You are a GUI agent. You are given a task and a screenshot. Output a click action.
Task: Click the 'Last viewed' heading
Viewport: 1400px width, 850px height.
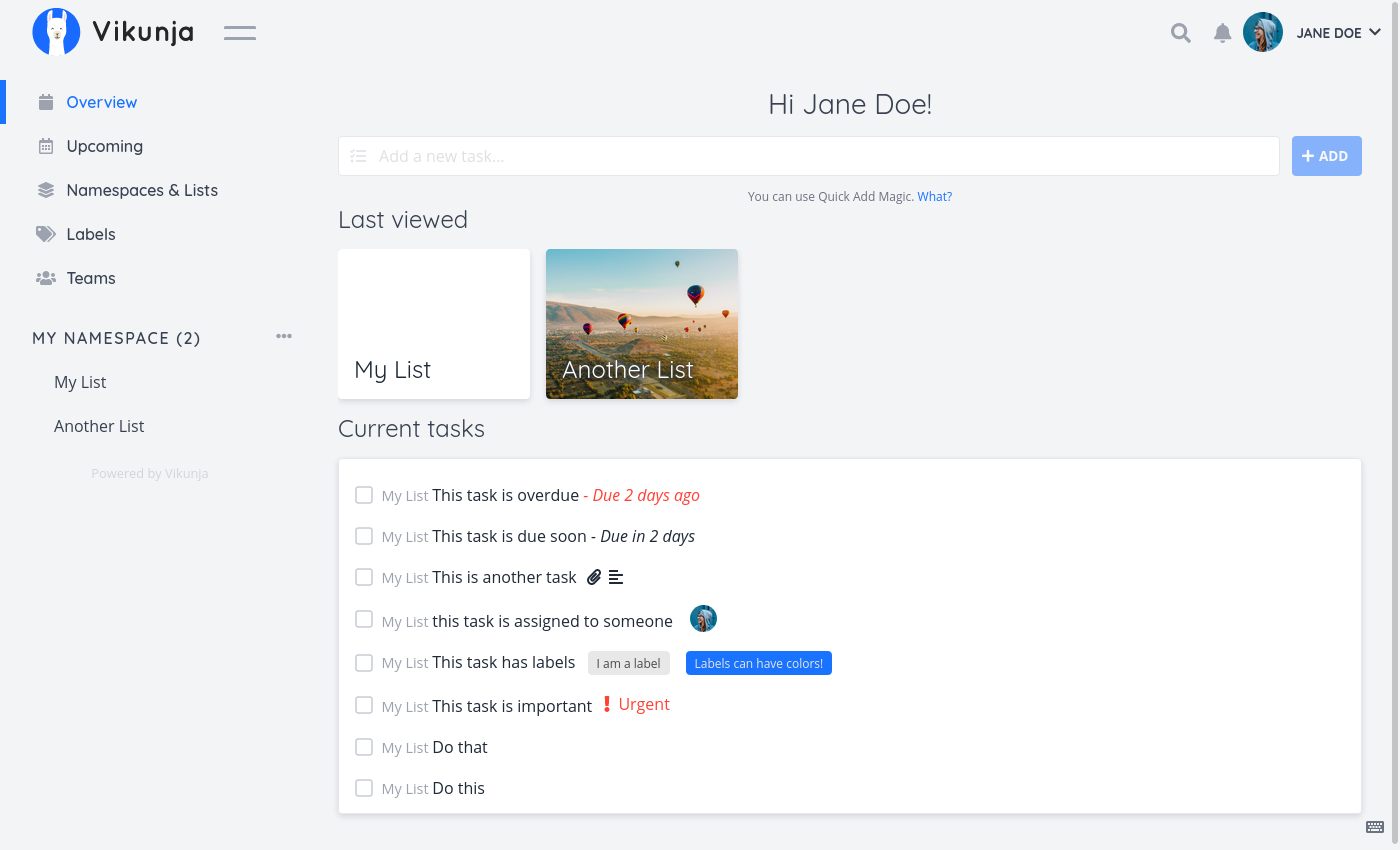click(x=403, y=219)
